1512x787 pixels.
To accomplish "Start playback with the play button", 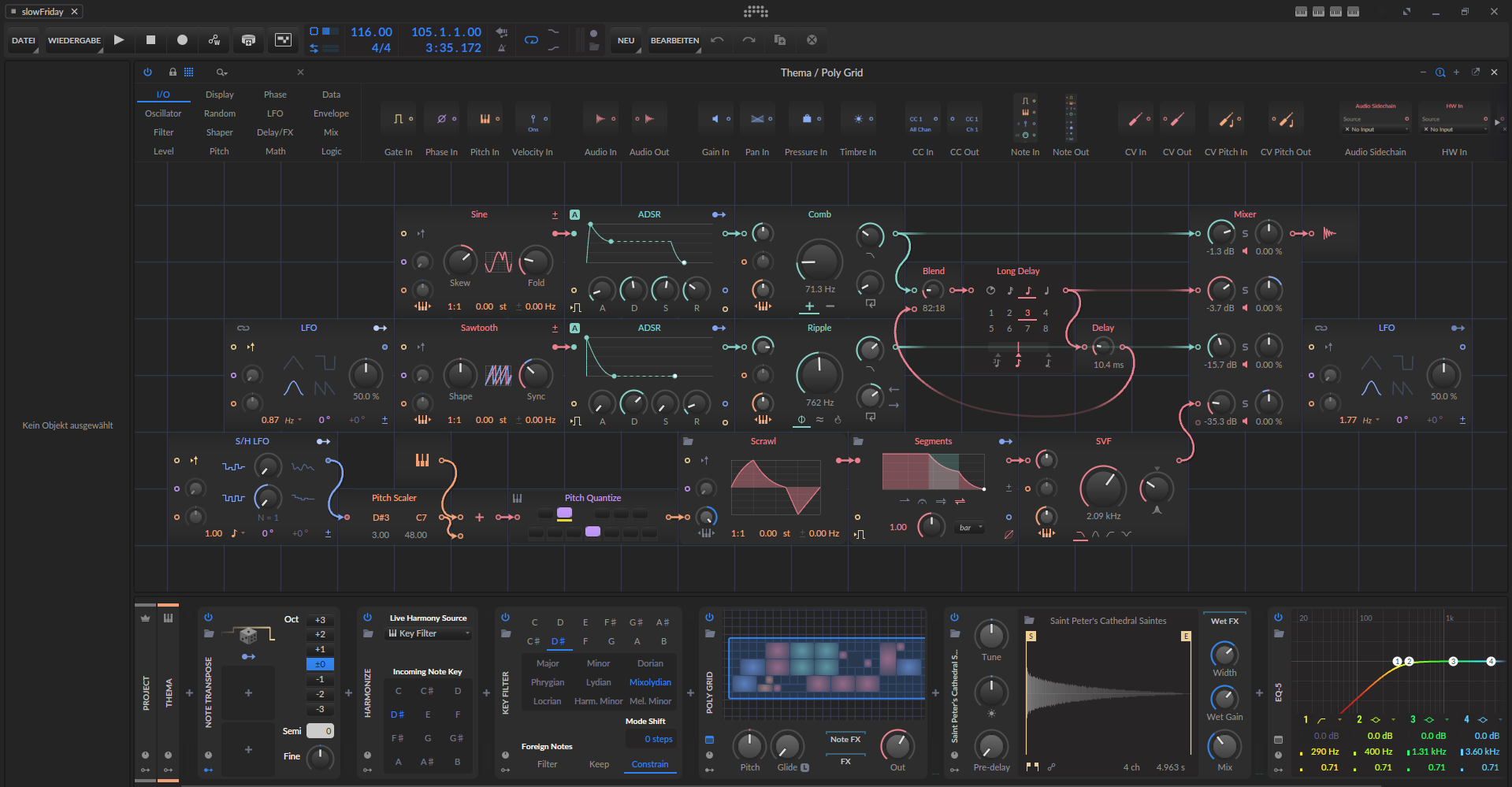I will (119, 39).
